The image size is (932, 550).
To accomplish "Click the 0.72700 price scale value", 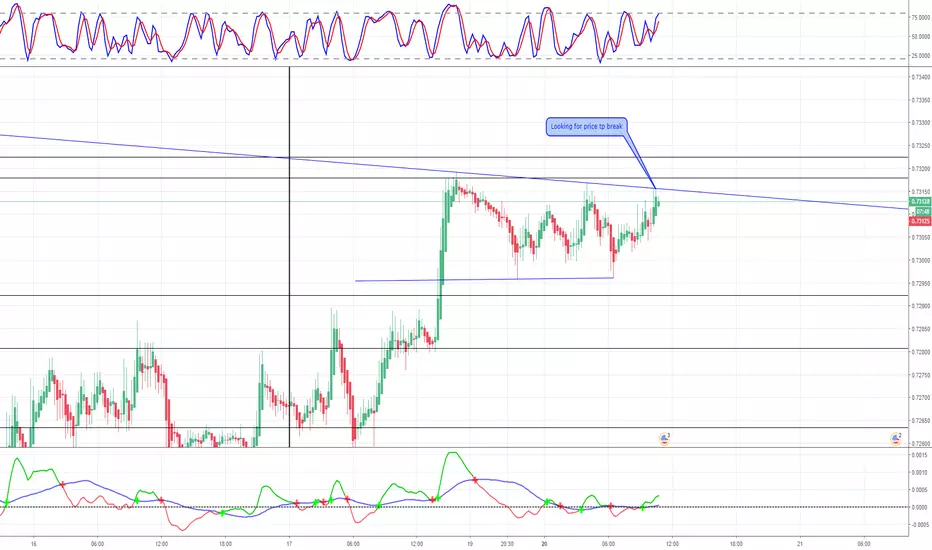I will pos(921,398).
